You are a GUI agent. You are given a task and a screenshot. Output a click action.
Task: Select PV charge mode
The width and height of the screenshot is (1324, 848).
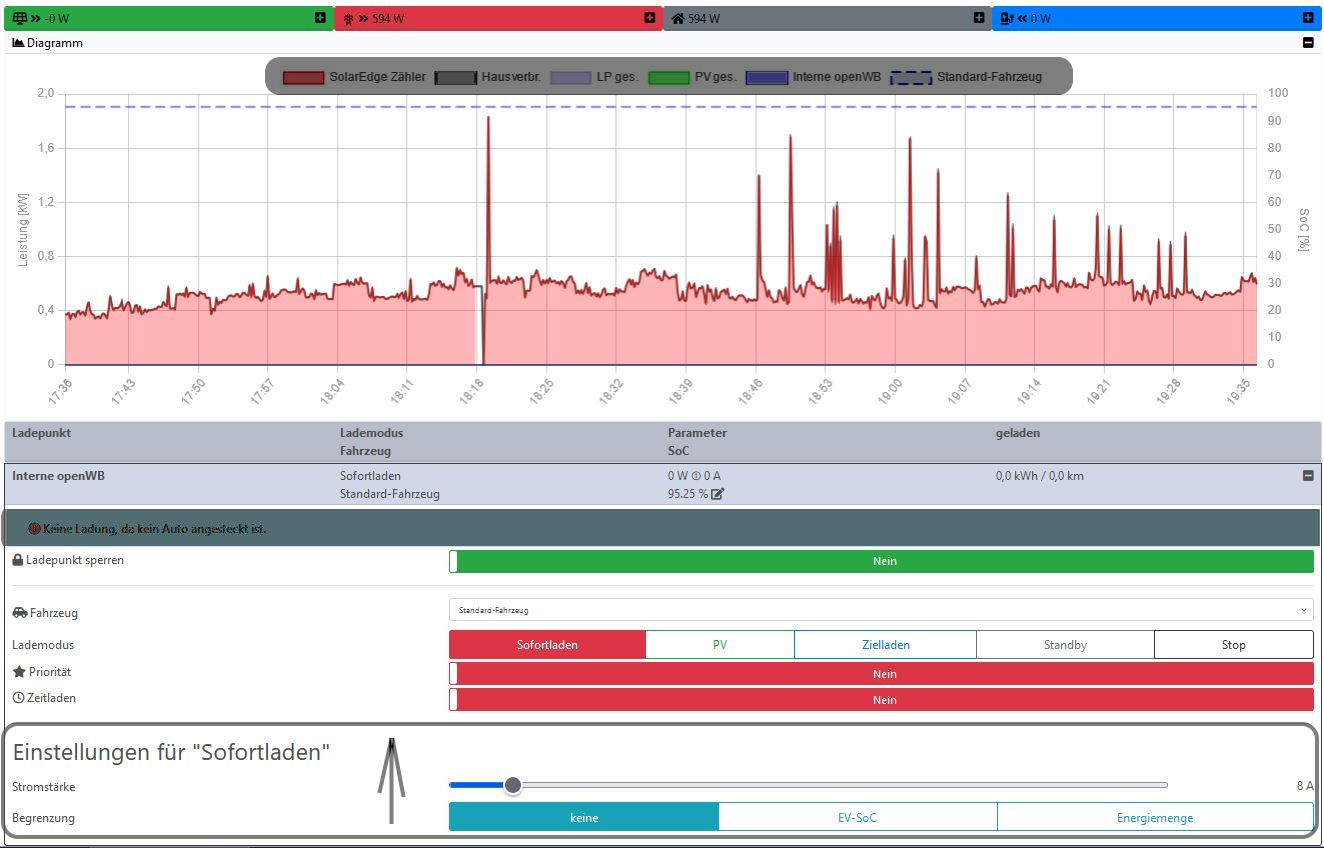[x=720, y=645]
